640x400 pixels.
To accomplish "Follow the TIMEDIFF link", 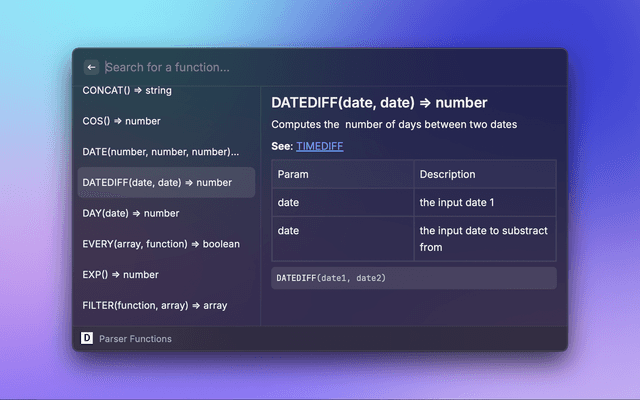I will [x=319, y=146].
